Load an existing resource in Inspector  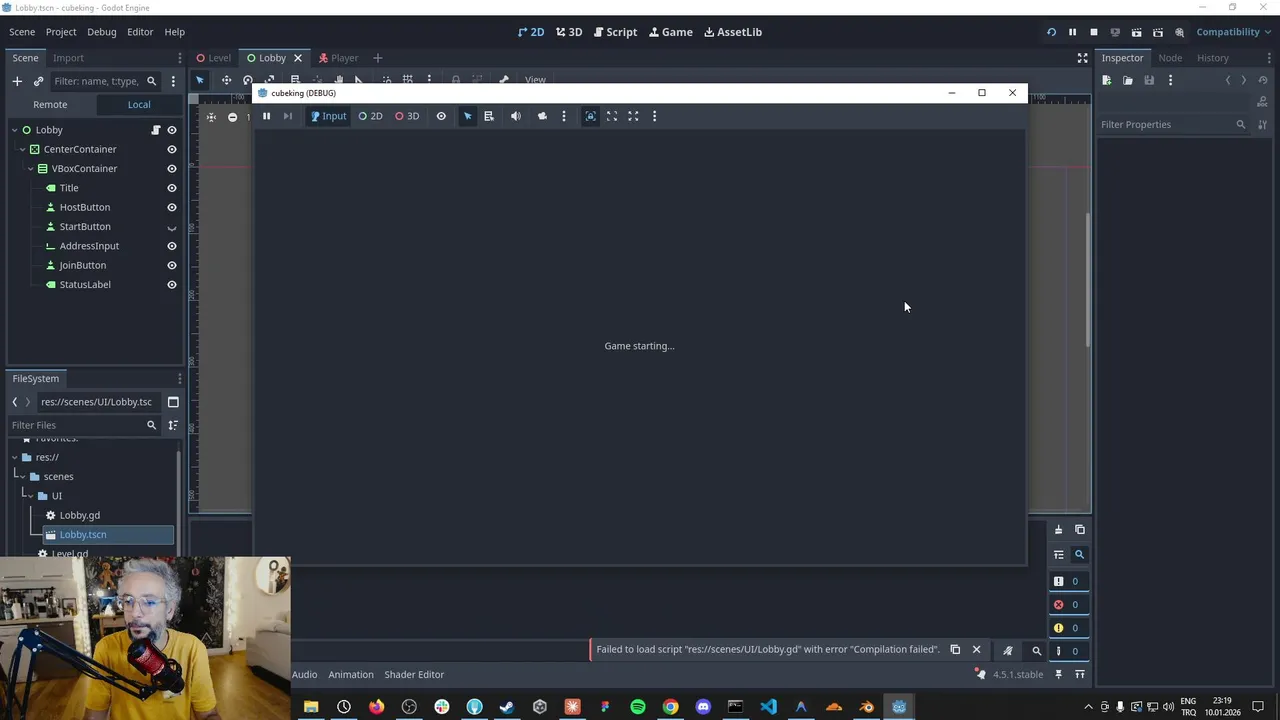[x=1128, y=80]
